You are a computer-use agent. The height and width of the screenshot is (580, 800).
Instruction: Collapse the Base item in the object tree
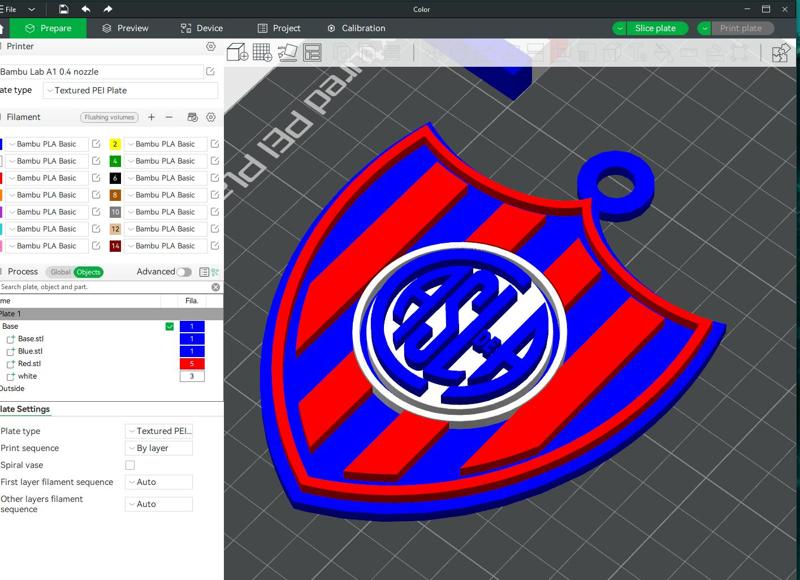point(13,325)
